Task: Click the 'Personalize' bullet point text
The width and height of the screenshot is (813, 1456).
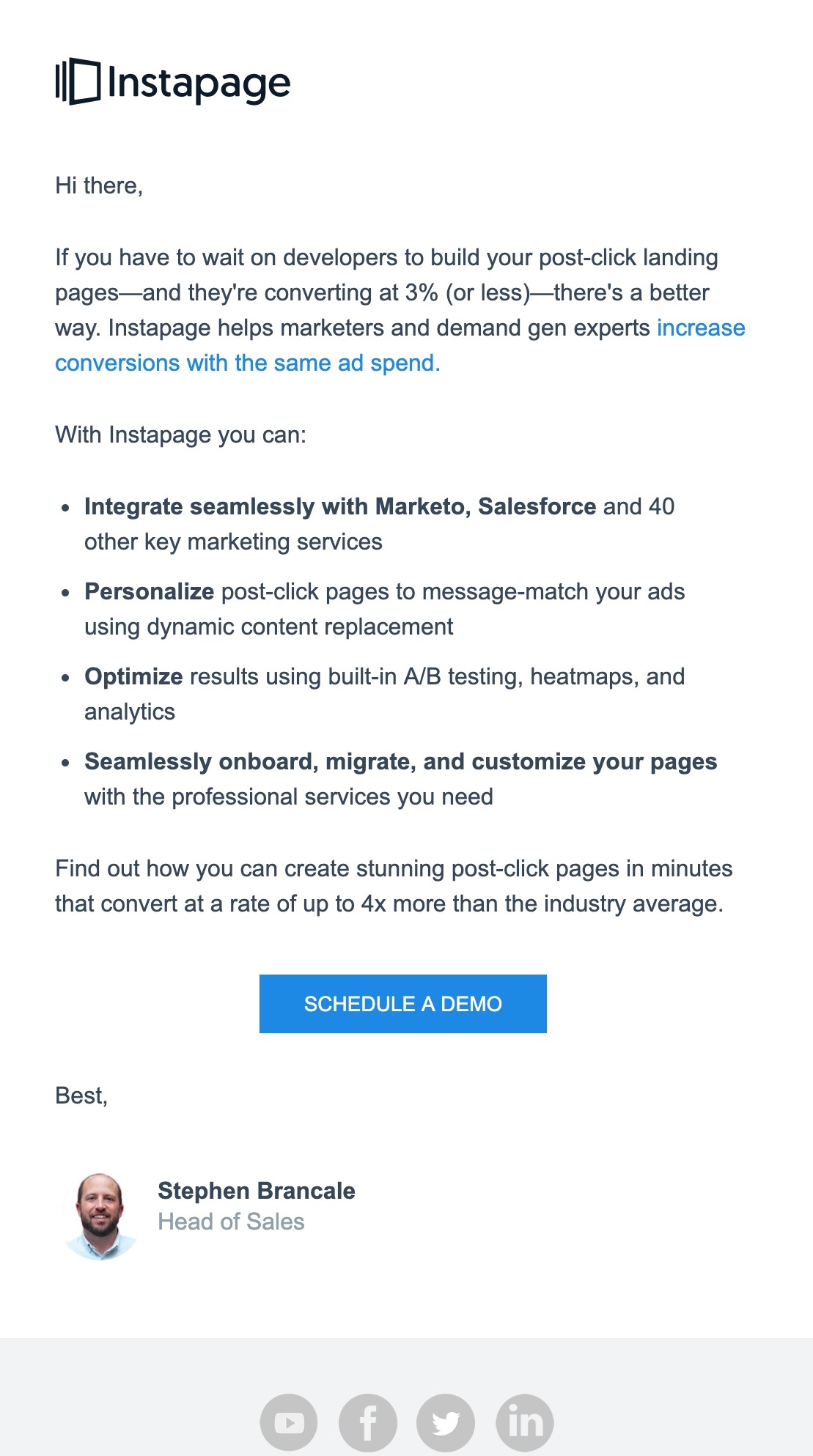Action: click(x=385, y=609)
